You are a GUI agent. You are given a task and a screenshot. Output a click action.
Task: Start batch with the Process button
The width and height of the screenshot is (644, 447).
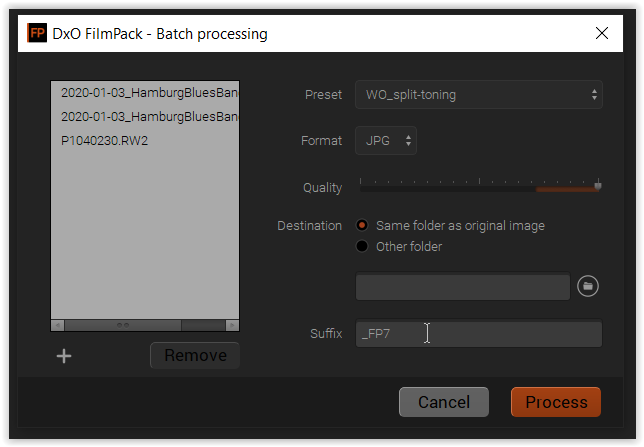pyautogui.click(x=556, y=402)
